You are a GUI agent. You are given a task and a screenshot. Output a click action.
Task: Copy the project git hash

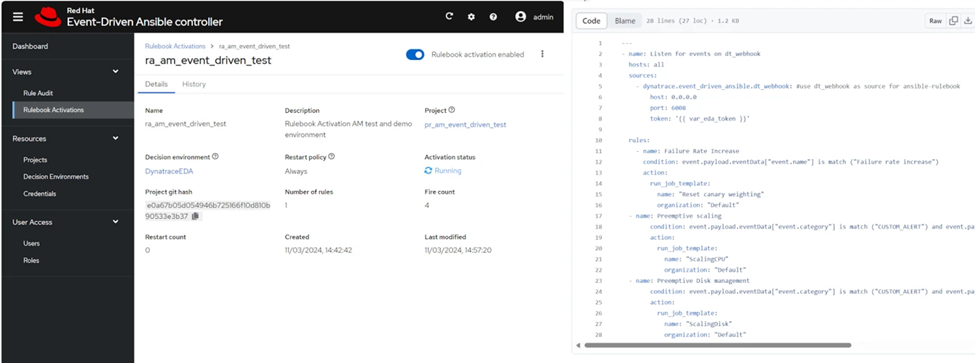195,216
